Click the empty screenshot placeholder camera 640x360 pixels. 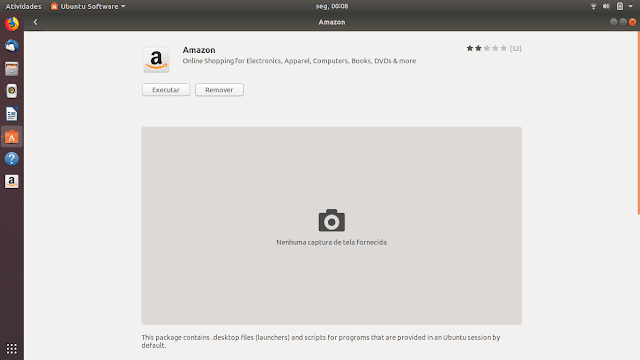(x=332, y=220)
